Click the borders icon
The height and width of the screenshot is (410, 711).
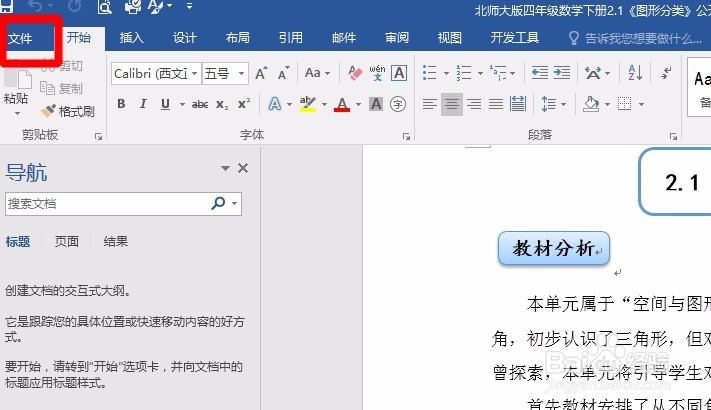624,104
